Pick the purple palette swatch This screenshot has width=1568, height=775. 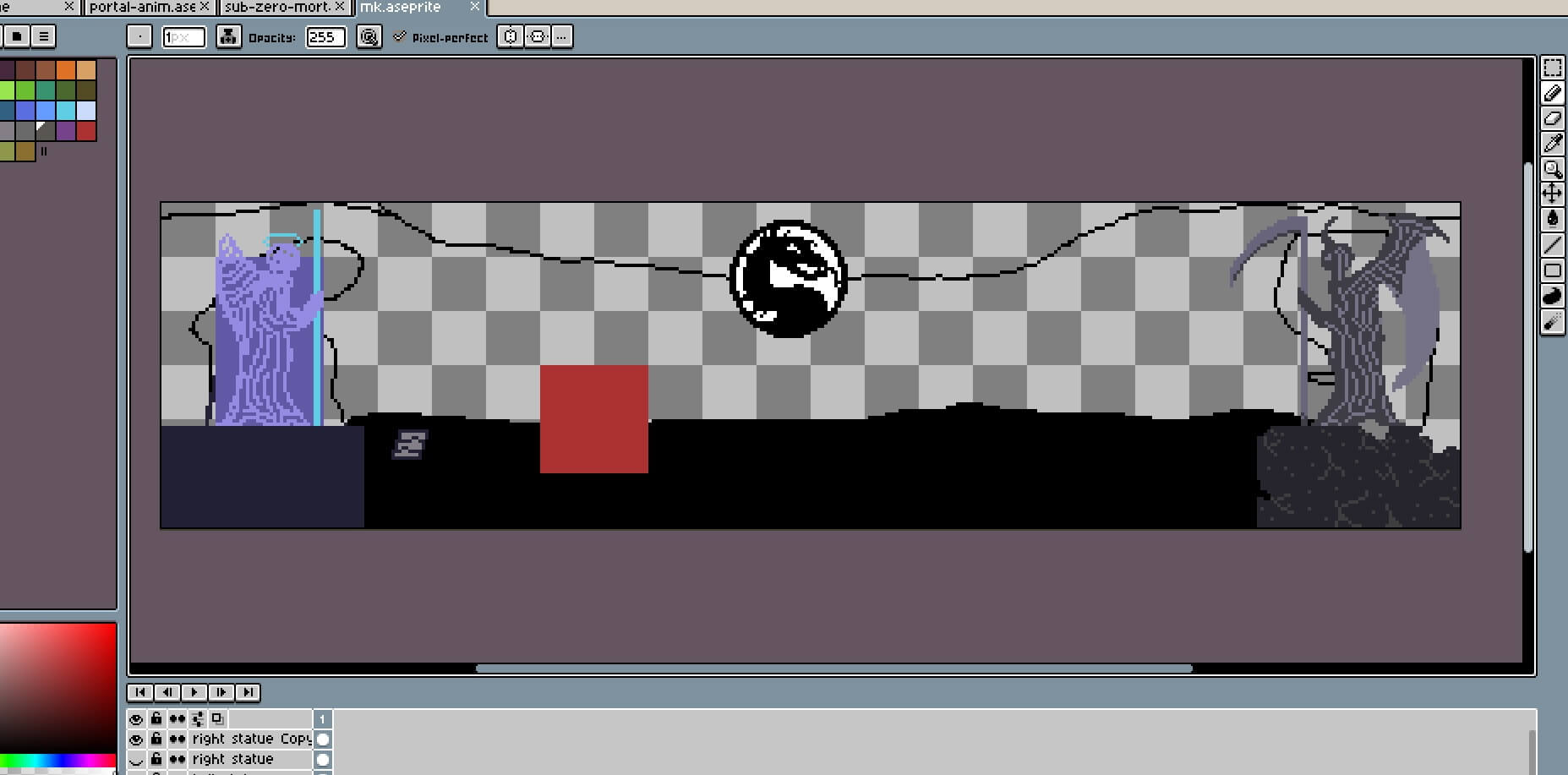point(66,130)
